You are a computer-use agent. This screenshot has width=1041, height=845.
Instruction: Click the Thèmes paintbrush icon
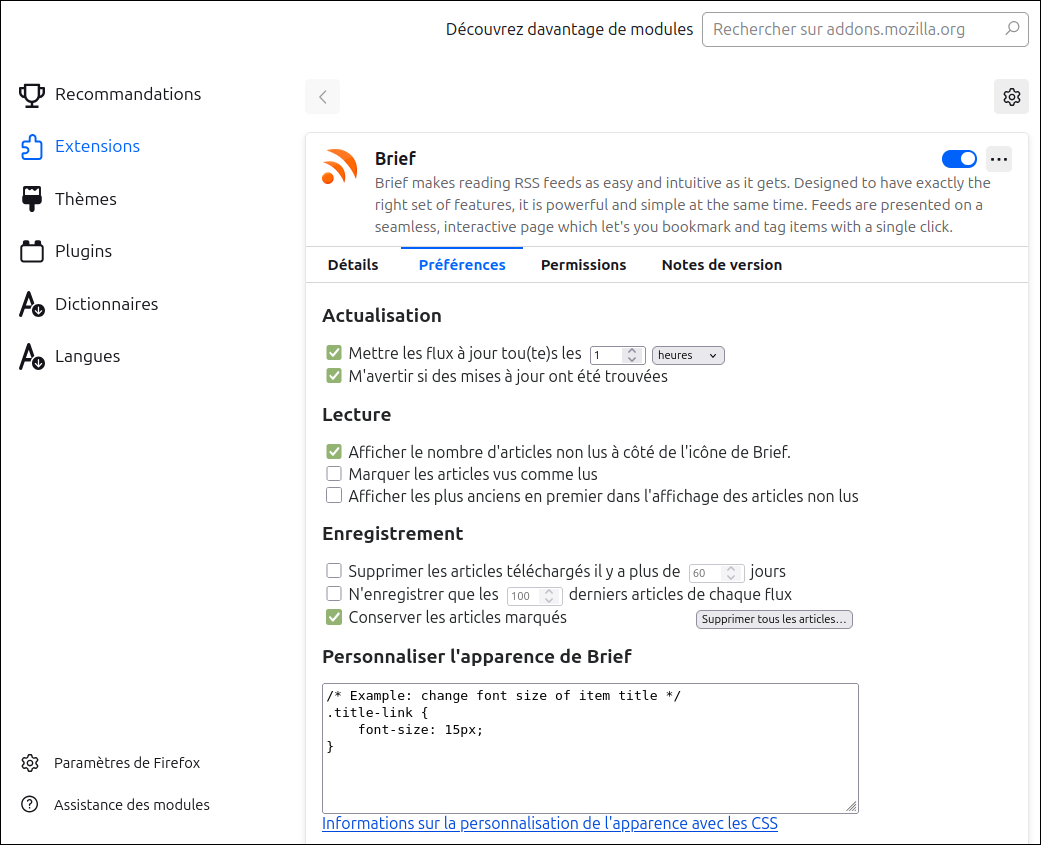point(31,199)
